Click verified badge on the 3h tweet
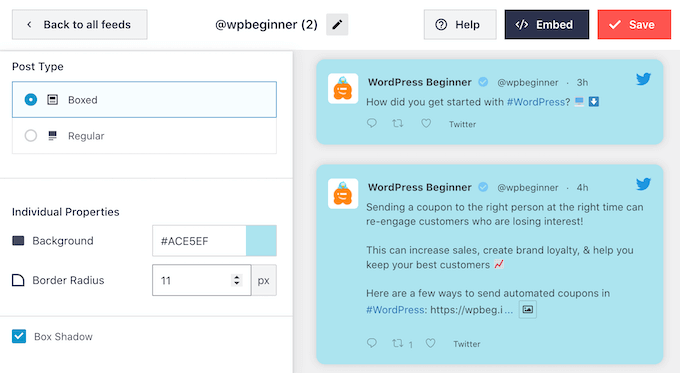The image size is (680, 373). pyautogui.click(x=483, y=82)
